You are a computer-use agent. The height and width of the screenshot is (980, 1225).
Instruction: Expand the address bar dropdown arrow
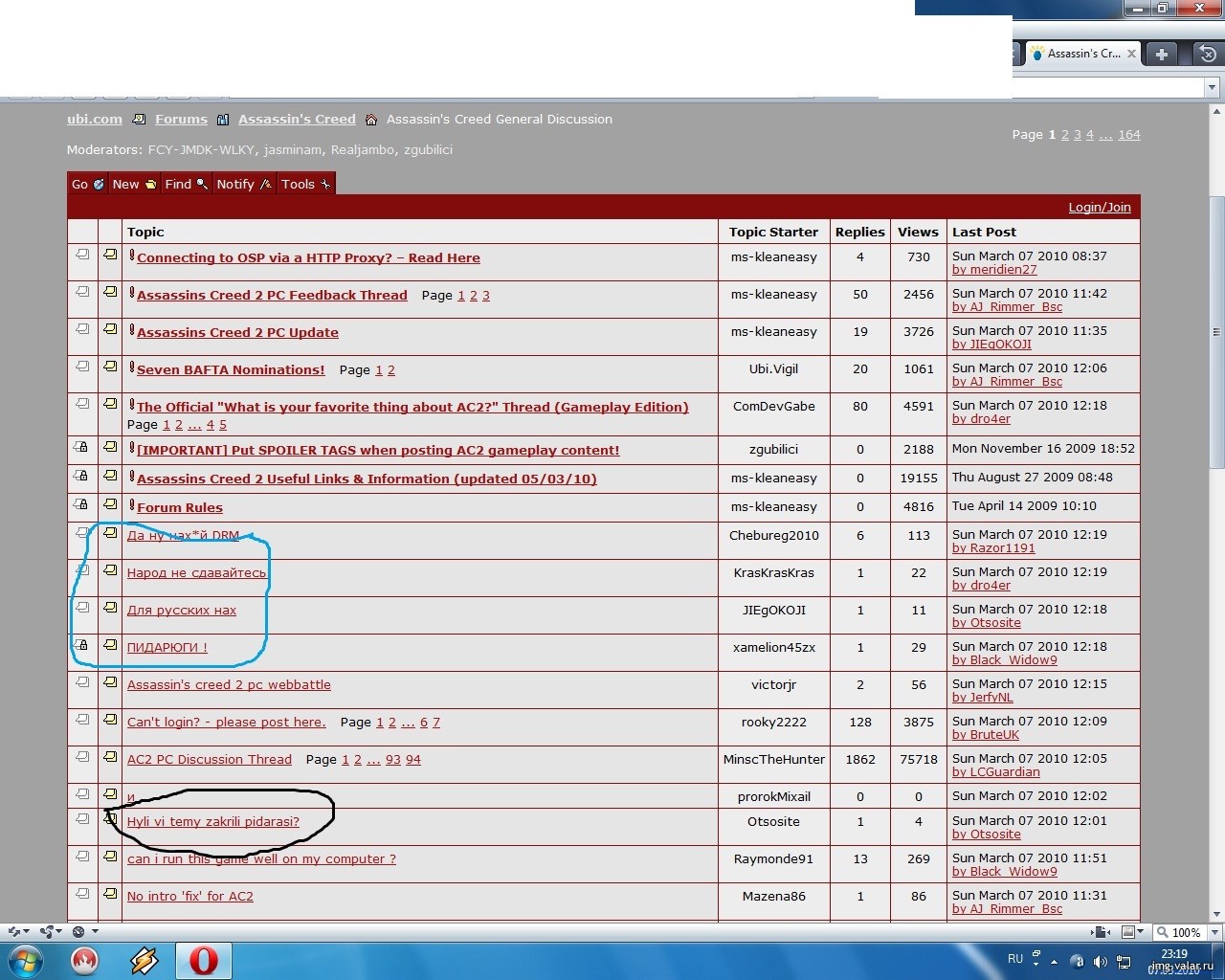[1212, 87]
